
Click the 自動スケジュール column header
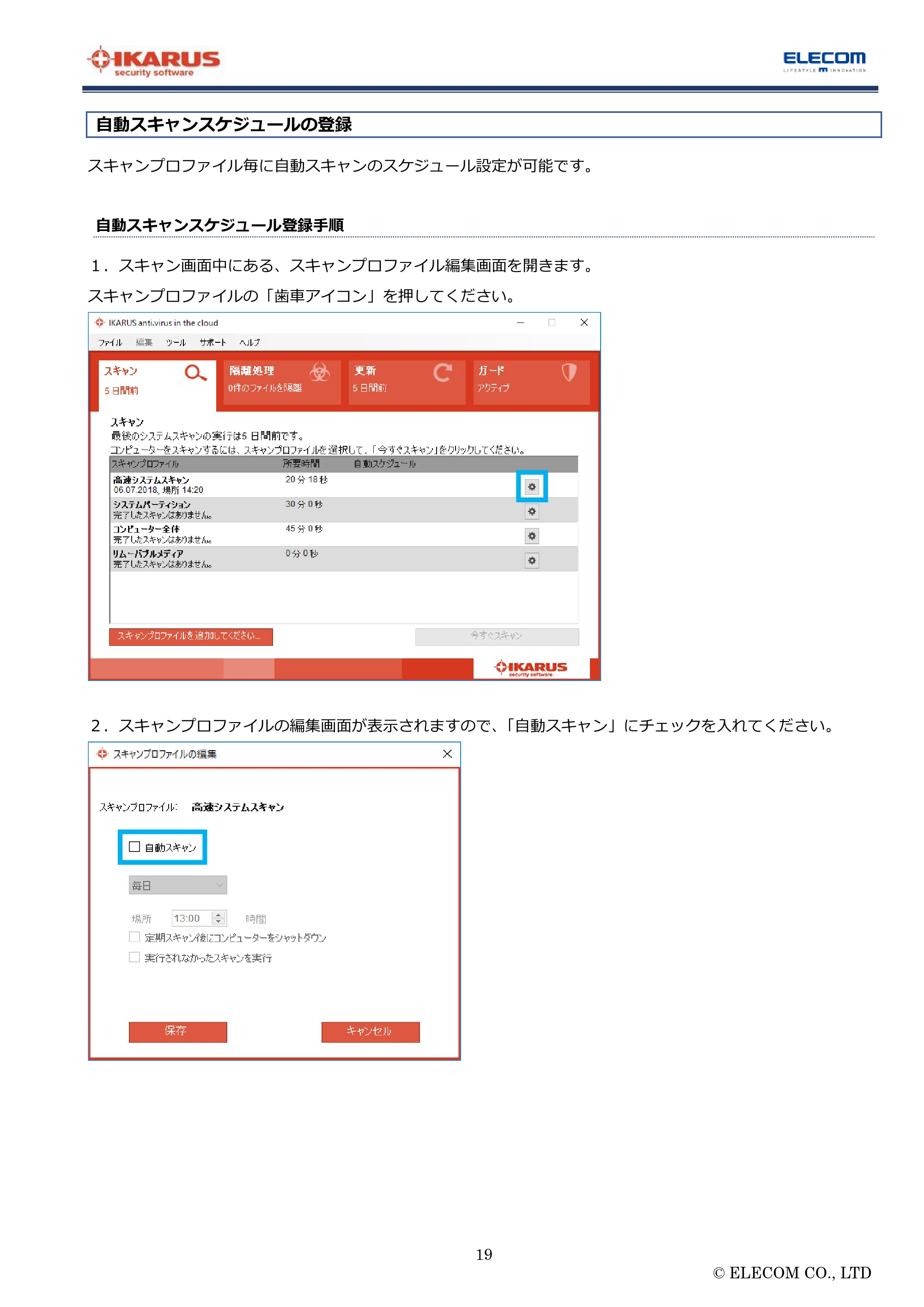[x=385, y=464]
